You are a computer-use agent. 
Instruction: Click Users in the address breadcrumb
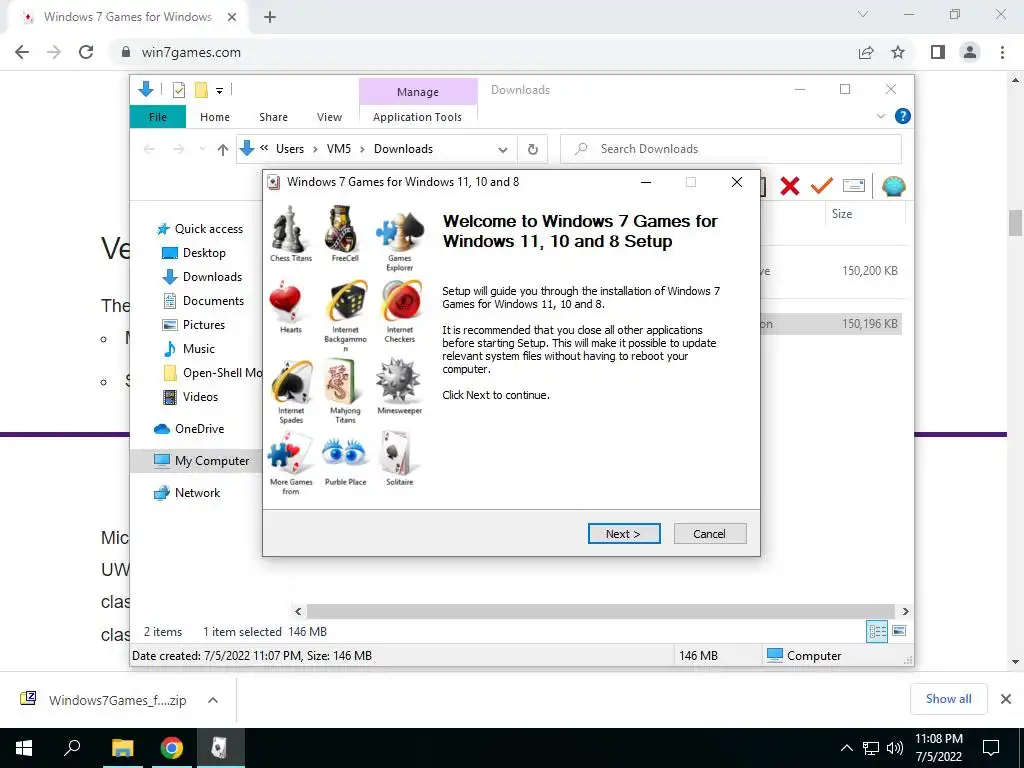290,149
